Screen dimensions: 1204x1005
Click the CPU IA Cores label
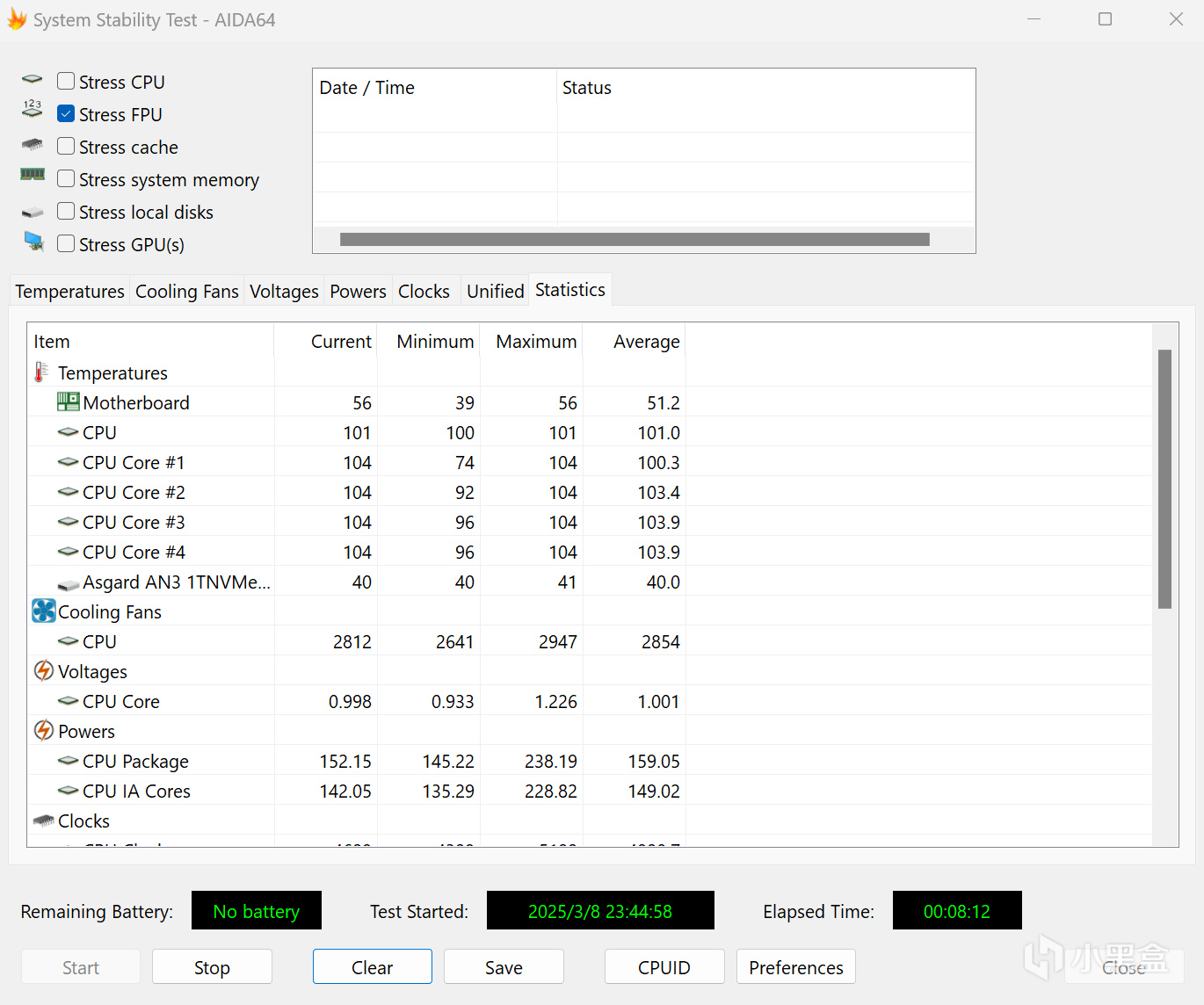pos(136,791)
